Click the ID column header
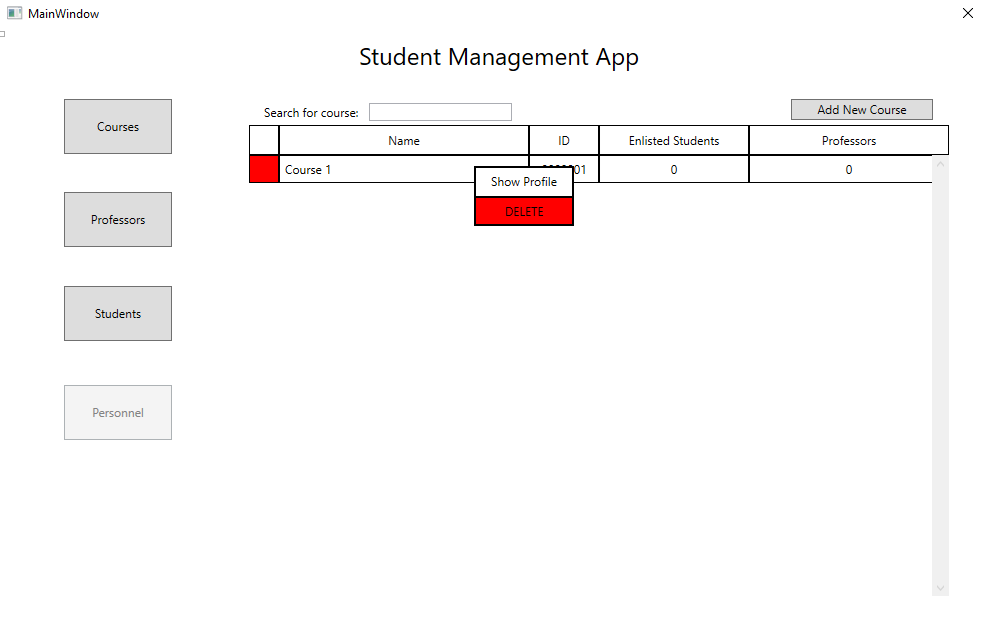Screen dimensions: 982x630 click(x=564, y=141)
